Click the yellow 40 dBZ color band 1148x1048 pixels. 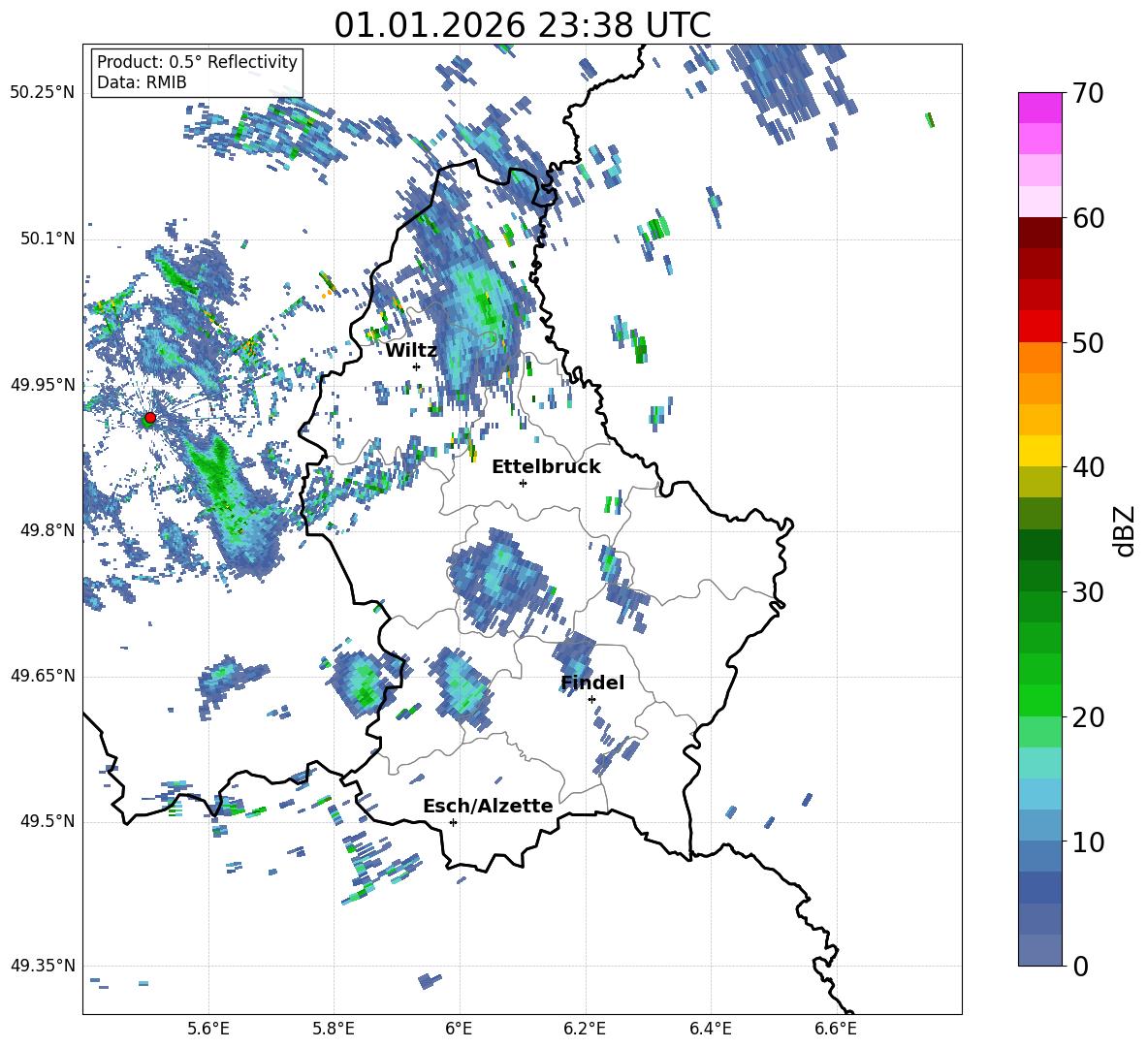[1039, 451]
